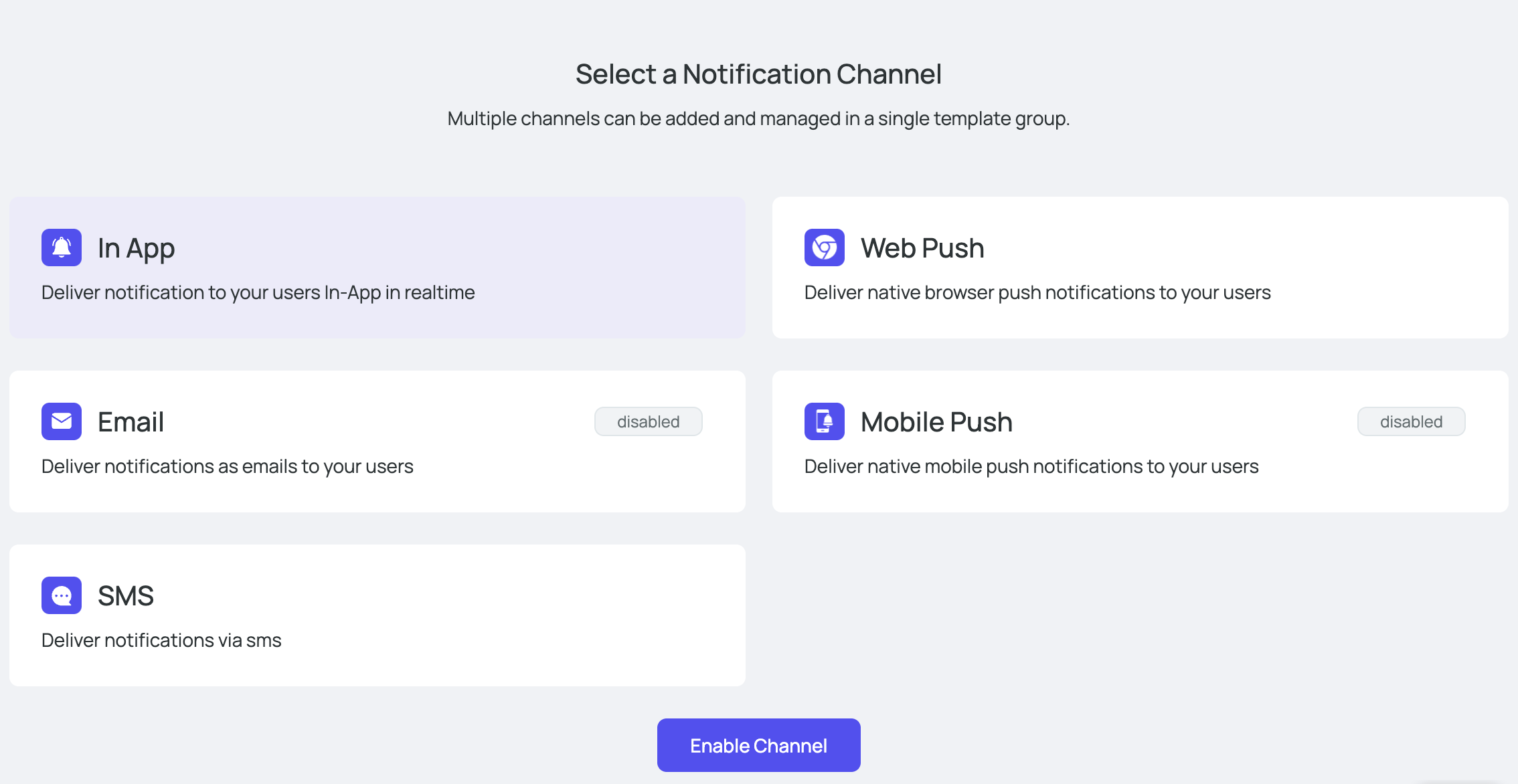This screenshot has width=1518, height=784.
Task: Select the Email channel card
Action: [377, 442]
